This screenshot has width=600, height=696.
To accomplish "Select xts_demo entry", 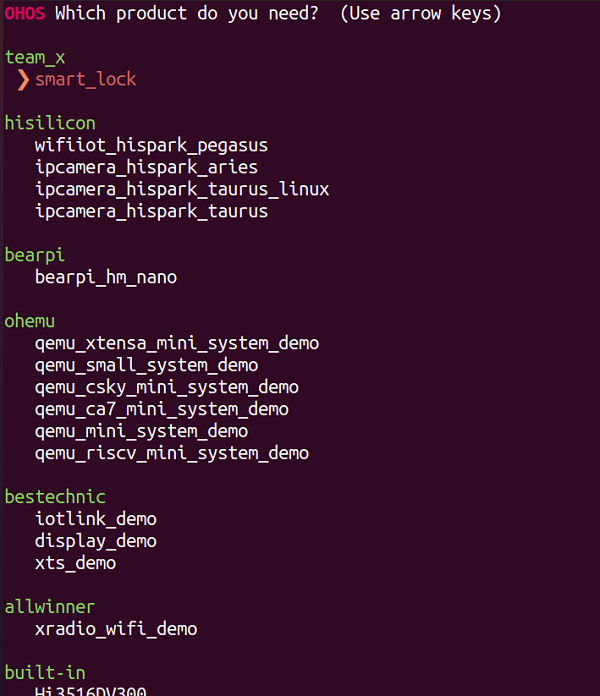I will click(x=75, y=563).
